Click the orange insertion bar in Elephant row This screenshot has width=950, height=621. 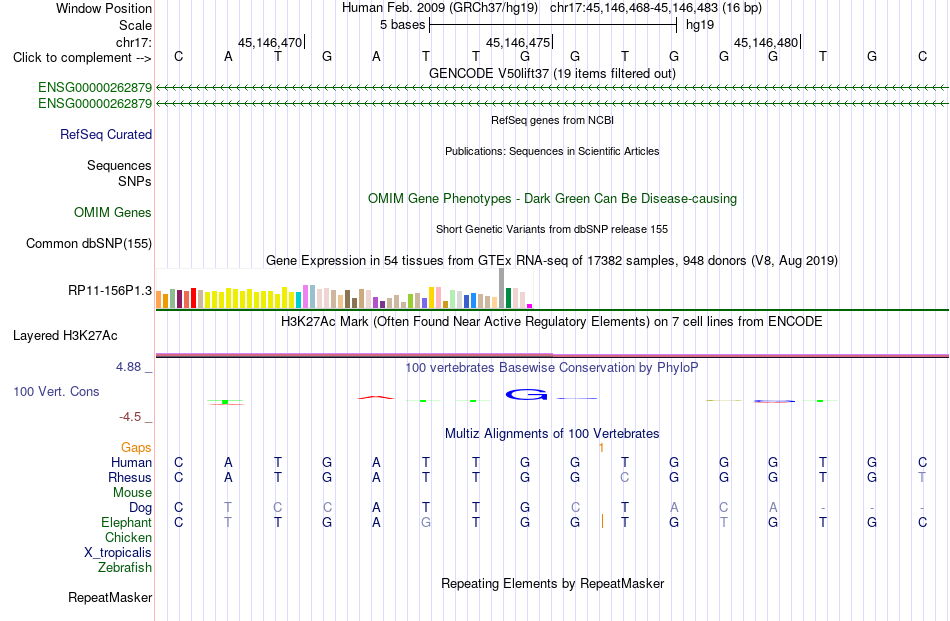[602, 521]
